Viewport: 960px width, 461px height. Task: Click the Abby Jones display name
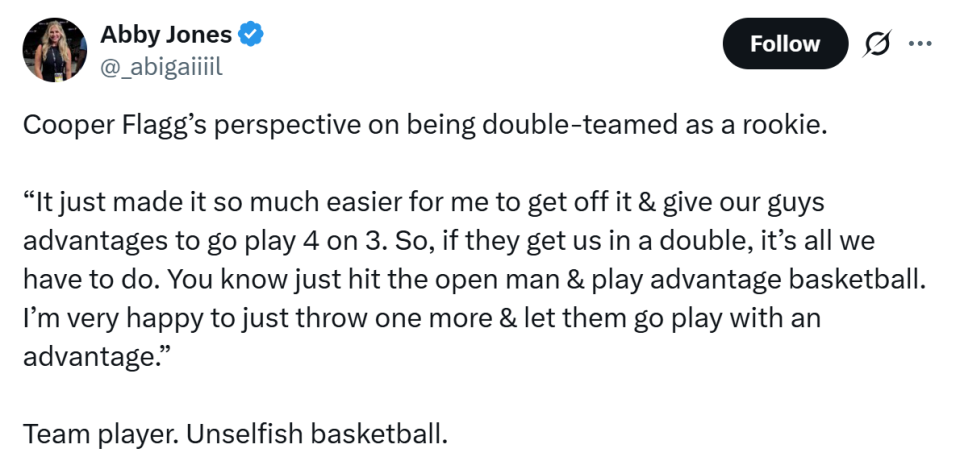pos(166,35)
